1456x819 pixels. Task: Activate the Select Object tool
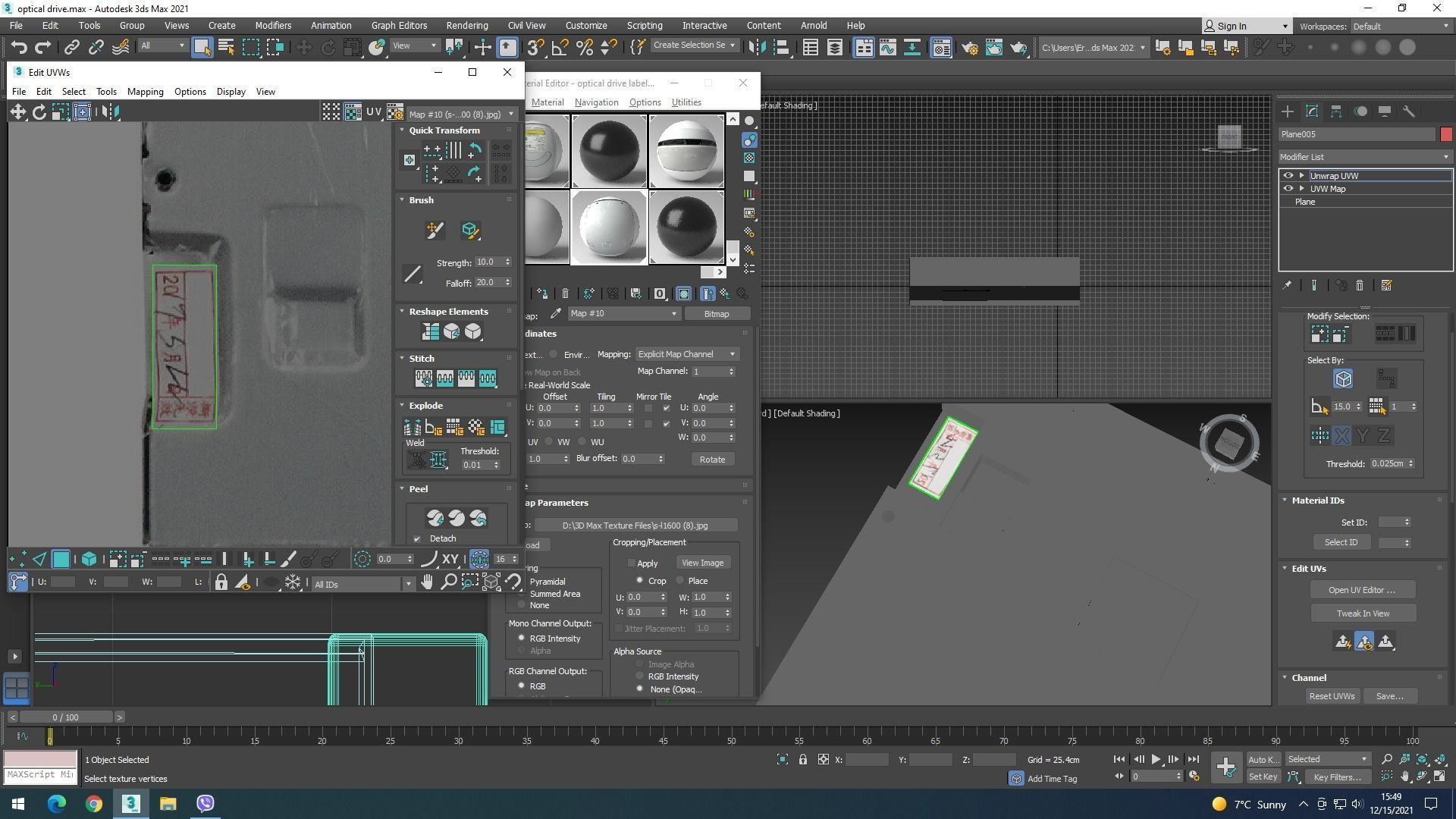coord(202,47)
